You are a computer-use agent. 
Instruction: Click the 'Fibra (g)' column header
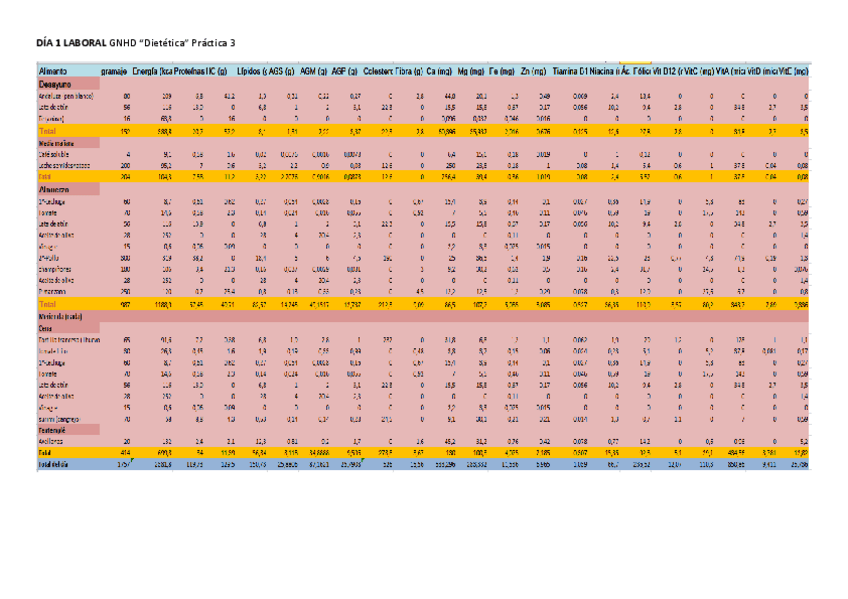(x=408, y=71)
